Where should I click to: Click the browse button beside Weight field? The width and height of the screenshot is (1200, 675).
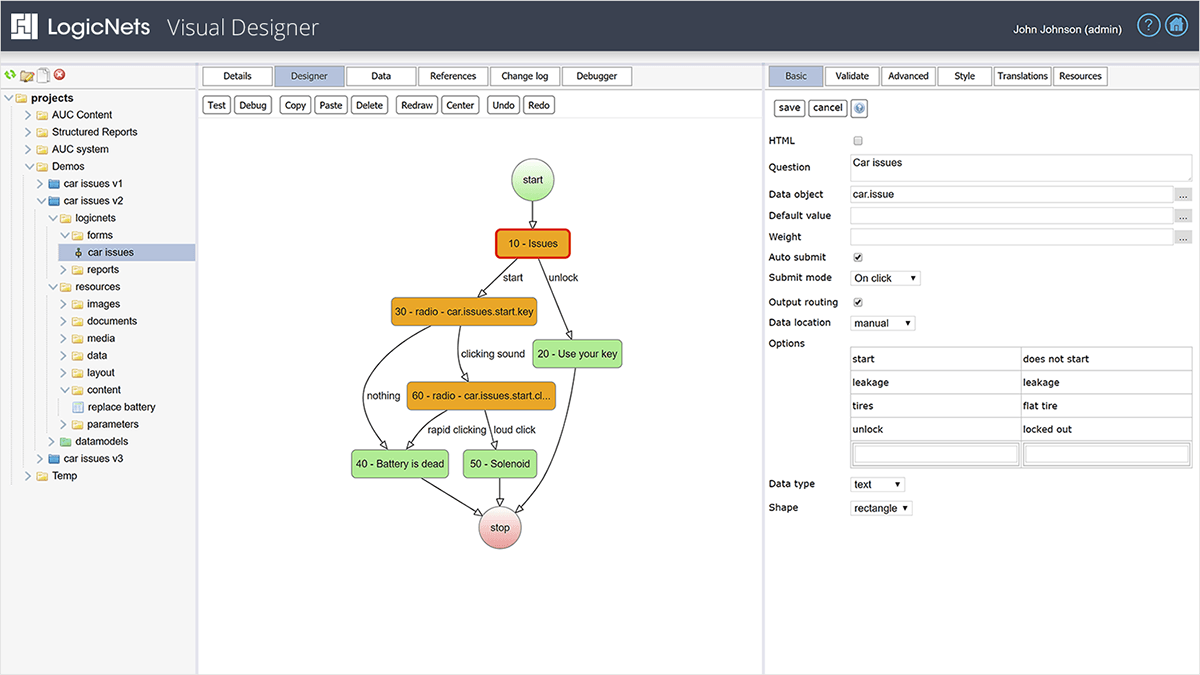(x=1184, y=238)
